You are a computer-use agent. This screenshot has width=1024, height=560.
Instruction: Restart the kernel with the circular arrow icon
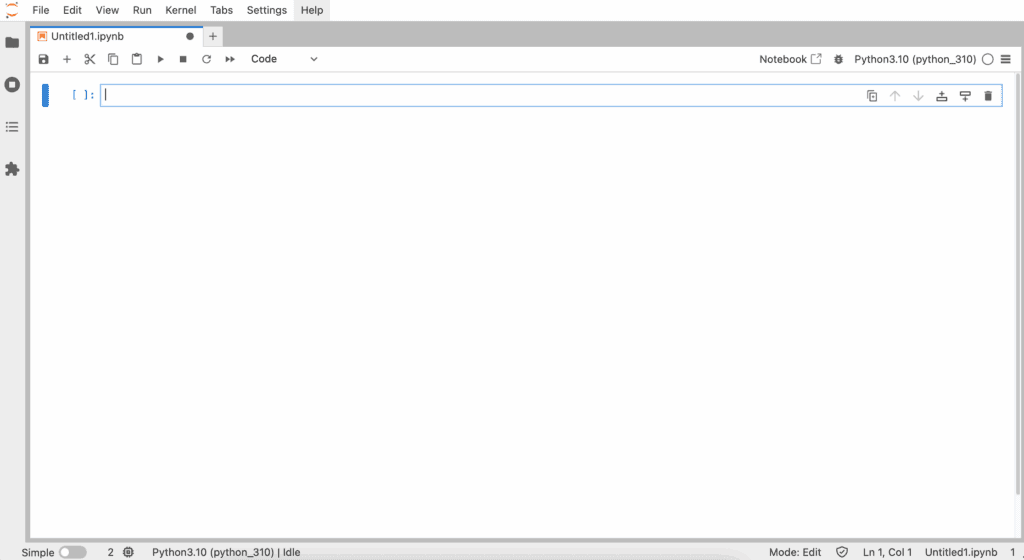[207, 60]
